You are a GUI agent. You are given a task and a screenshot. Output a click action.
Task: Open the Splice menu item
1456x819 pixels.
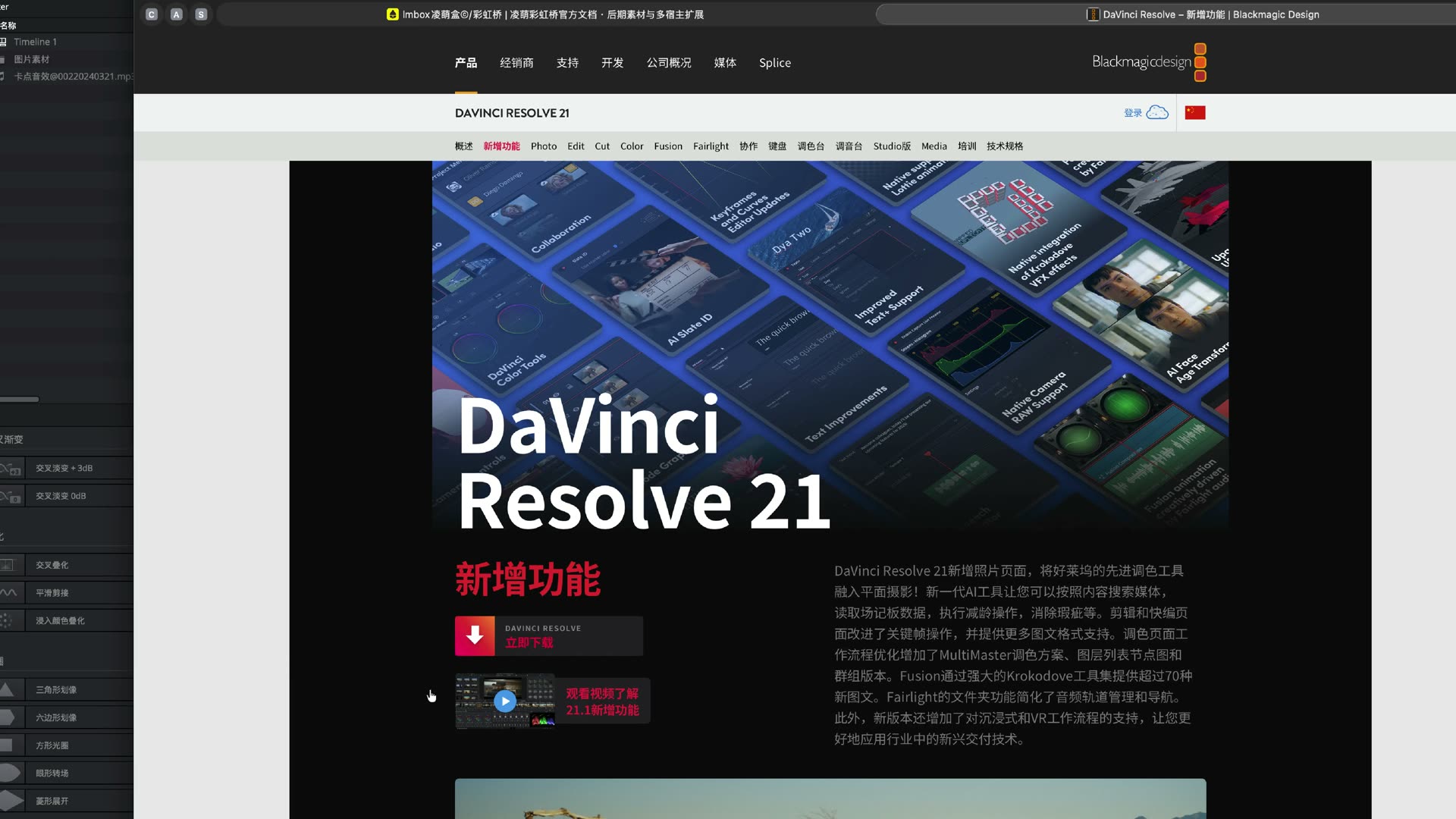[x=775, y=63]
